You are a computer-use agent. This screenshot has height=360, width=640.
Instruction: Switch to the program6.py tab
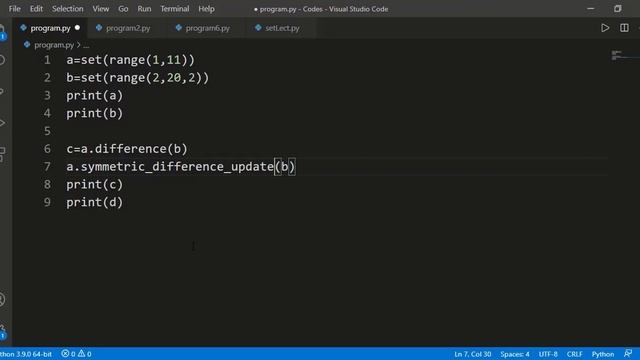(x=207, y=28)
